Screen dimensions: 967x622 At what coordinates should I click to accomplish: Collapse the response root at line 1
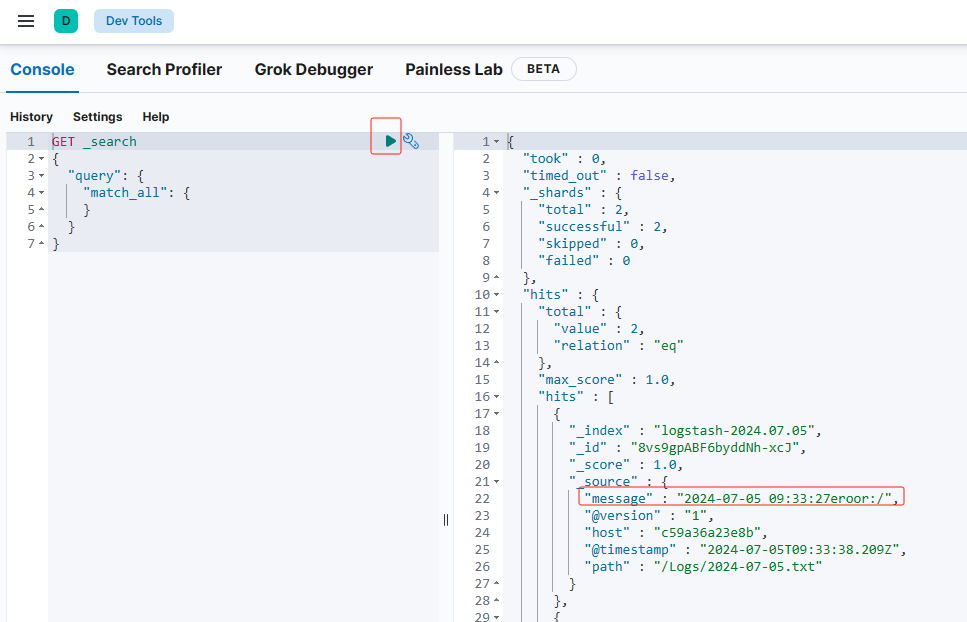[496, 142]
